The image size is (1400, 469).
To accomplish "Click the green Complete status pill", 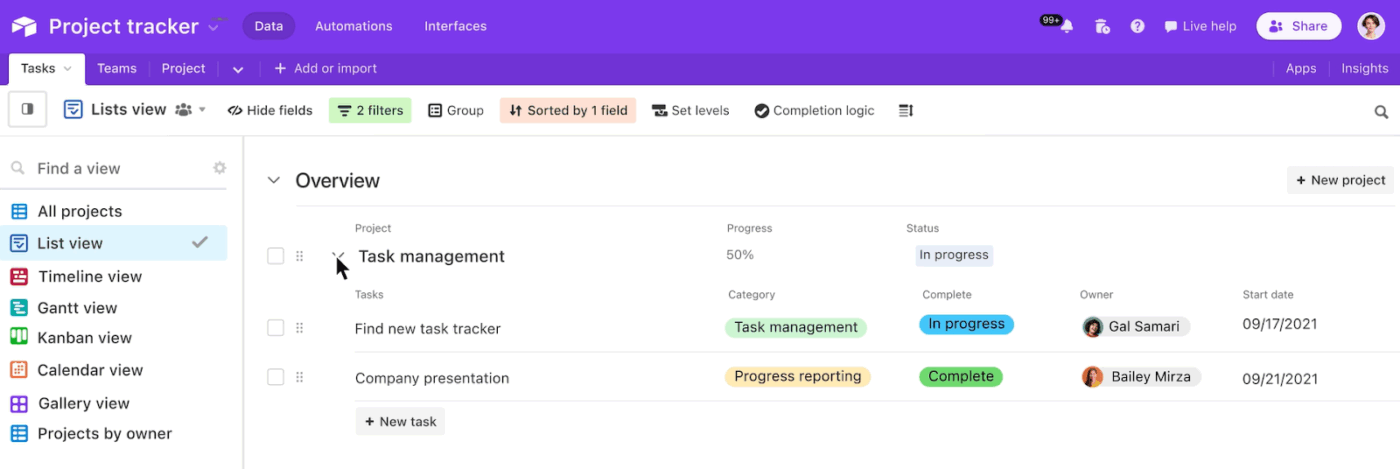I will (961, 377).
